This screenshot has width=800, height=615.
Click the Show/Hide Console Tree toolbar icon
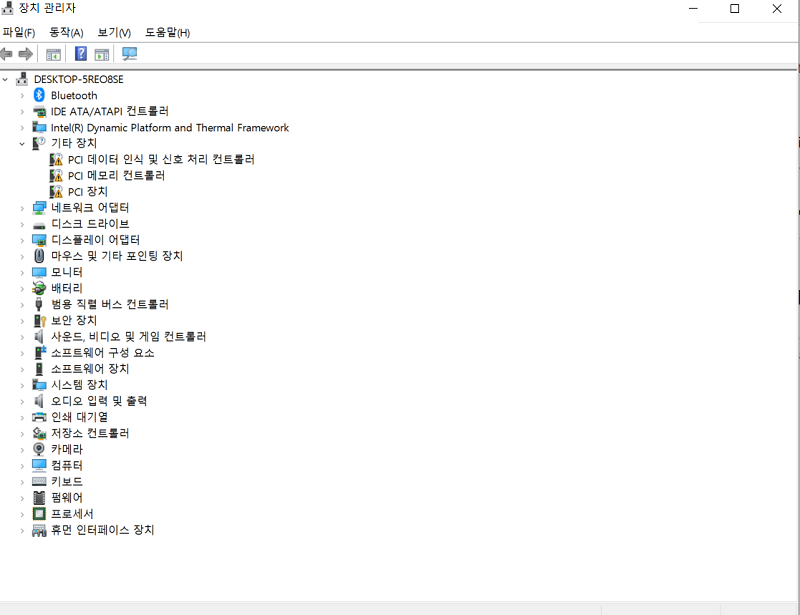pyautogui.click(x=52, y=54)
